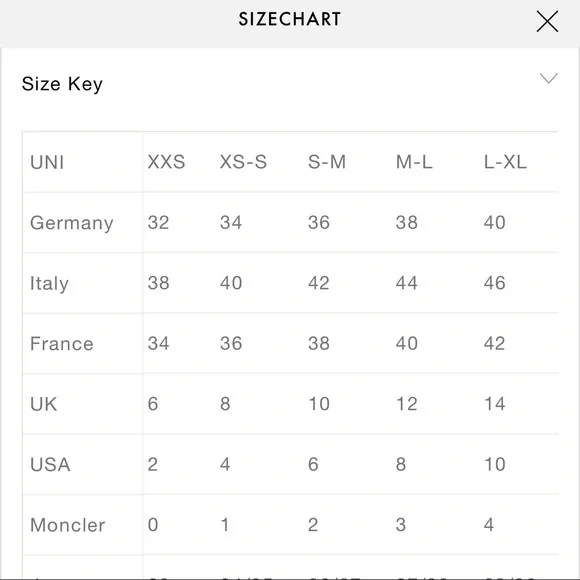
Task: Close the size chart dialog
Action: pyautogui.click(x=547, y=21)
